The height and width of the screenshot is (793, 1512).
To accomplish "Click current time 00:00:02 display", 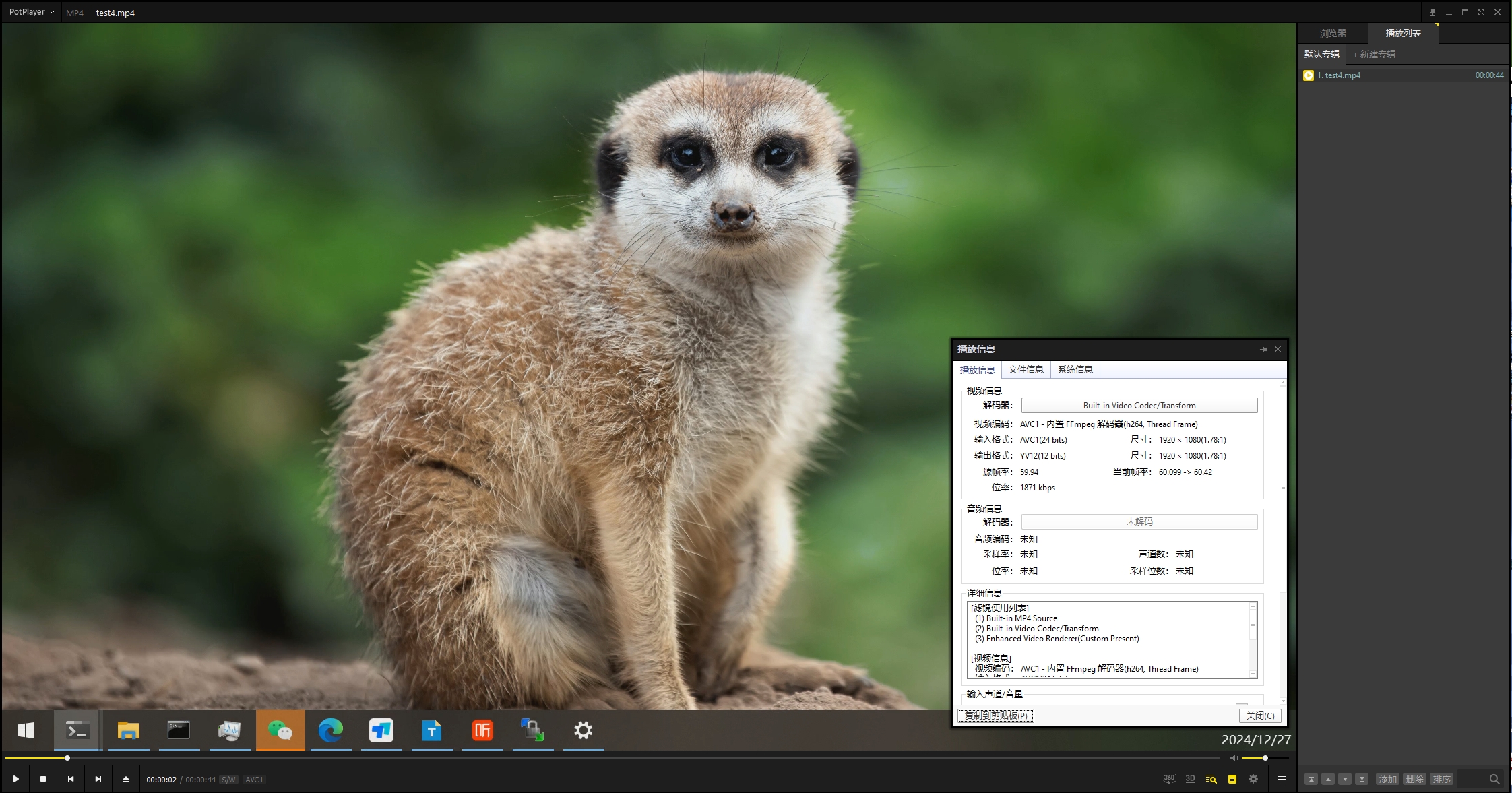I will click(162, 780).
